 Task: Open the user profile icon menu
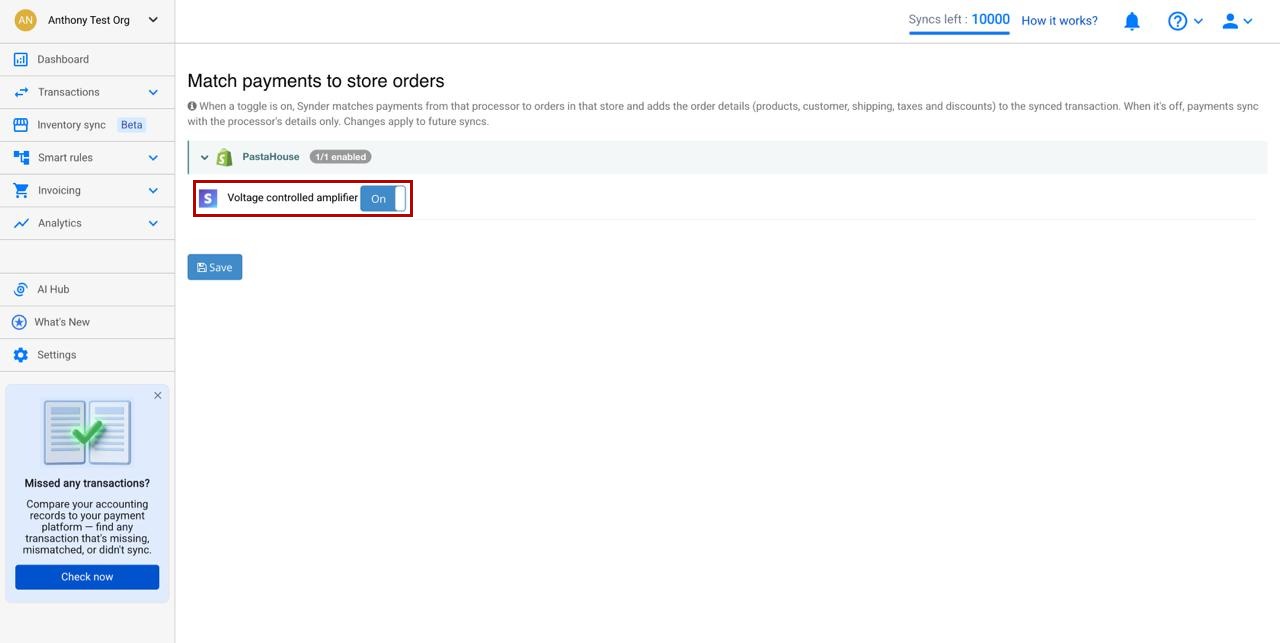(x=1230, y=21)
